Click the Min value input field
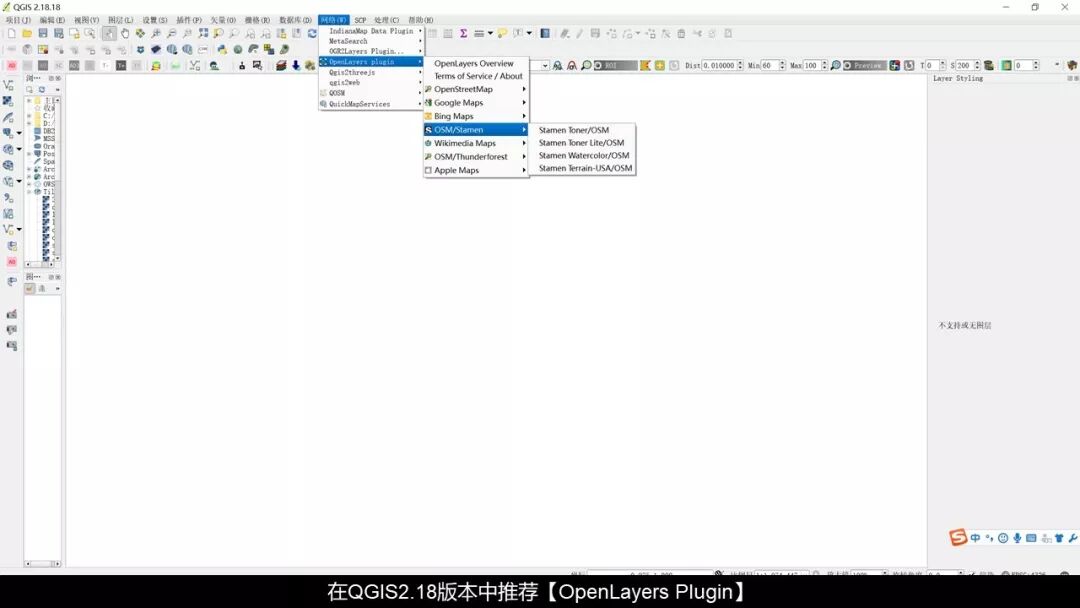 coord(769,65)
